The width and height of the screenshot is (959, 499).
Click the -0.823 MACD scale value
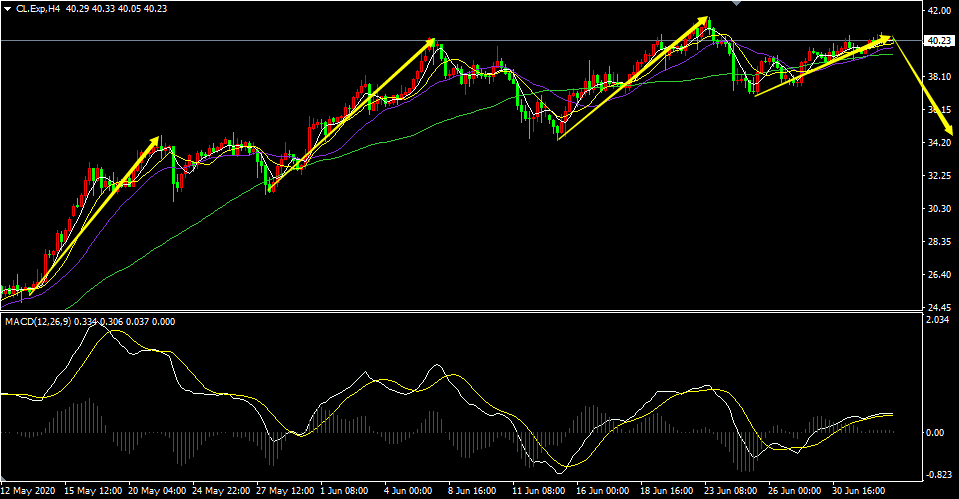point(938,475)
